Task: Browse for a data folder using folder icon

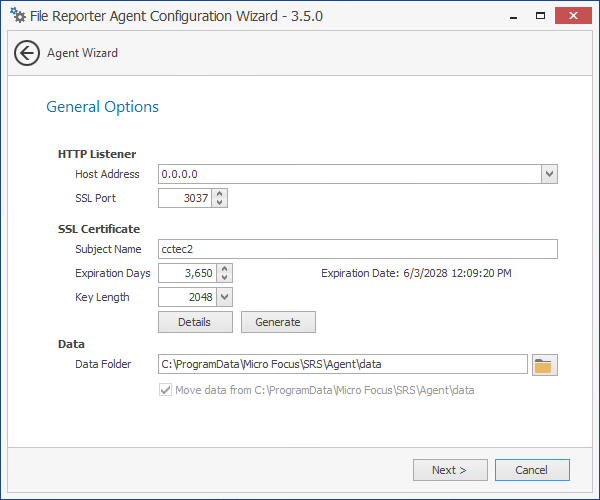Action: (544, 365)
